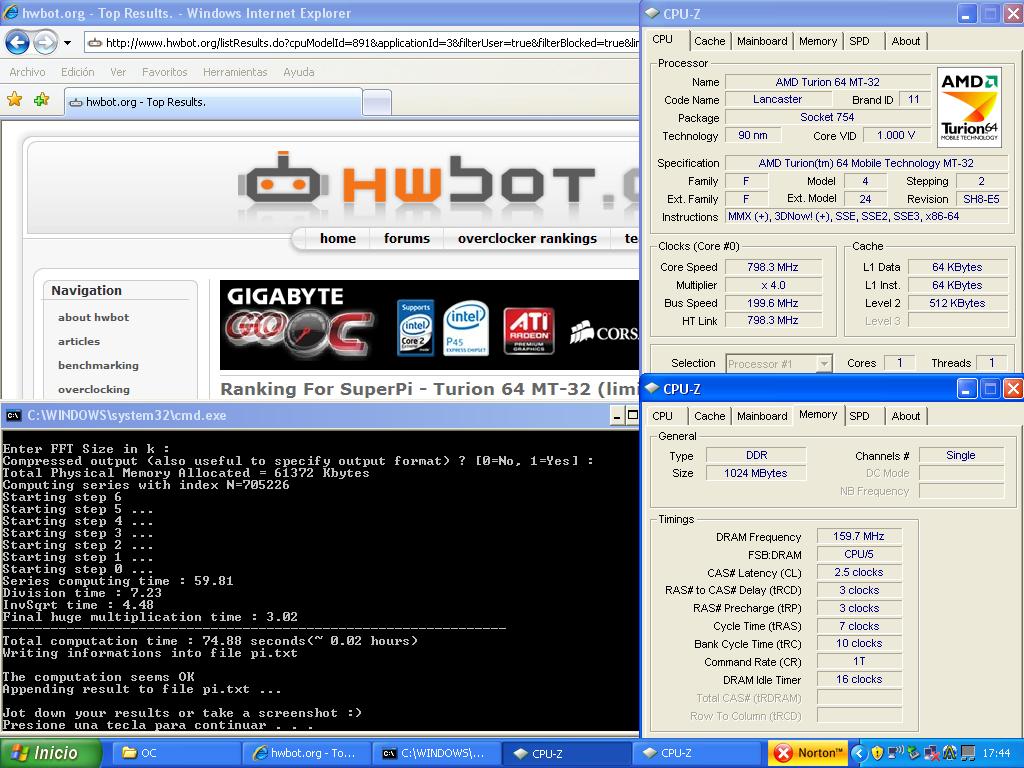Screen dimensions: 1024x768
Task: Click the Intel Core 2 badge in banner
Action: coord(415,328)
